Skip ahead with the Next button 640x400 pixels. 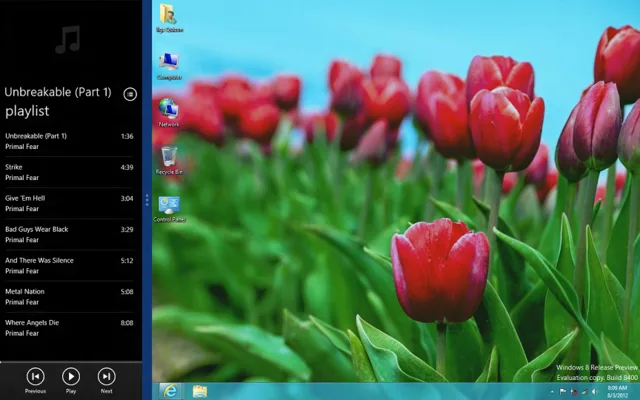pos(107,376)
